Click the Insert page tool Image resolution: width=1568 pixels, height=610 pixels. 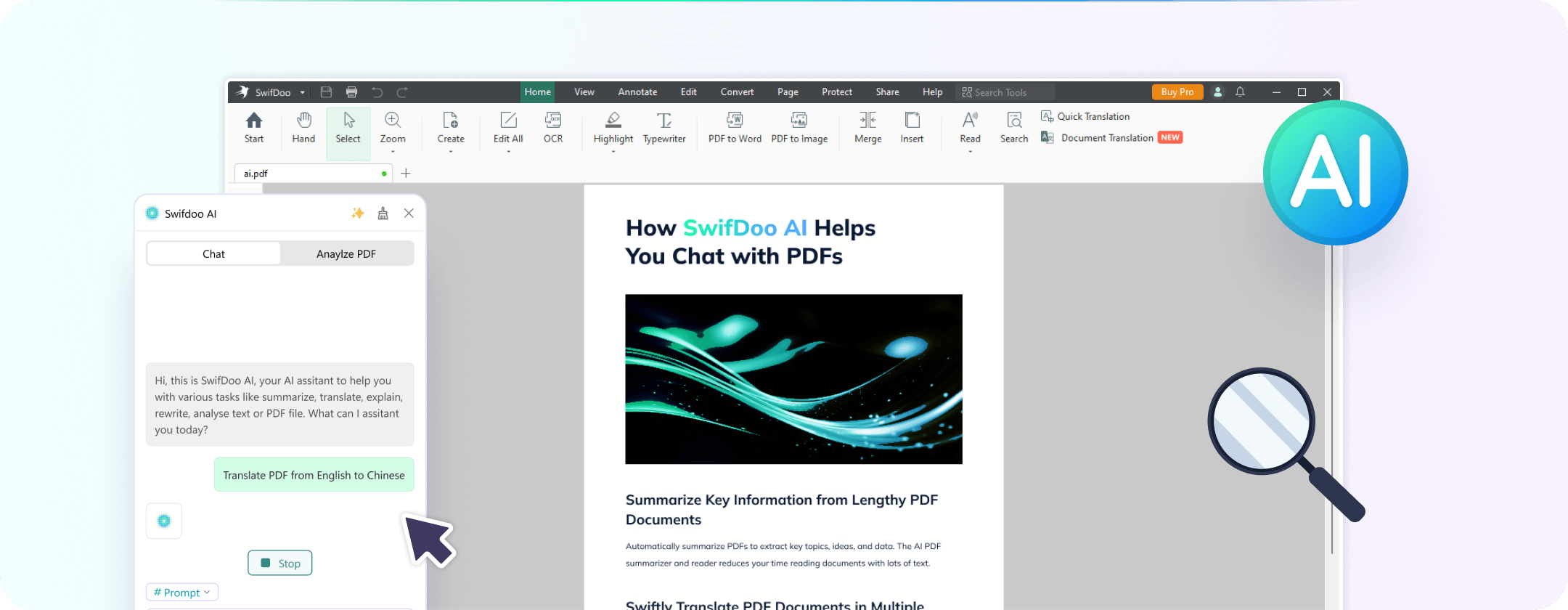tap(912, 128)
